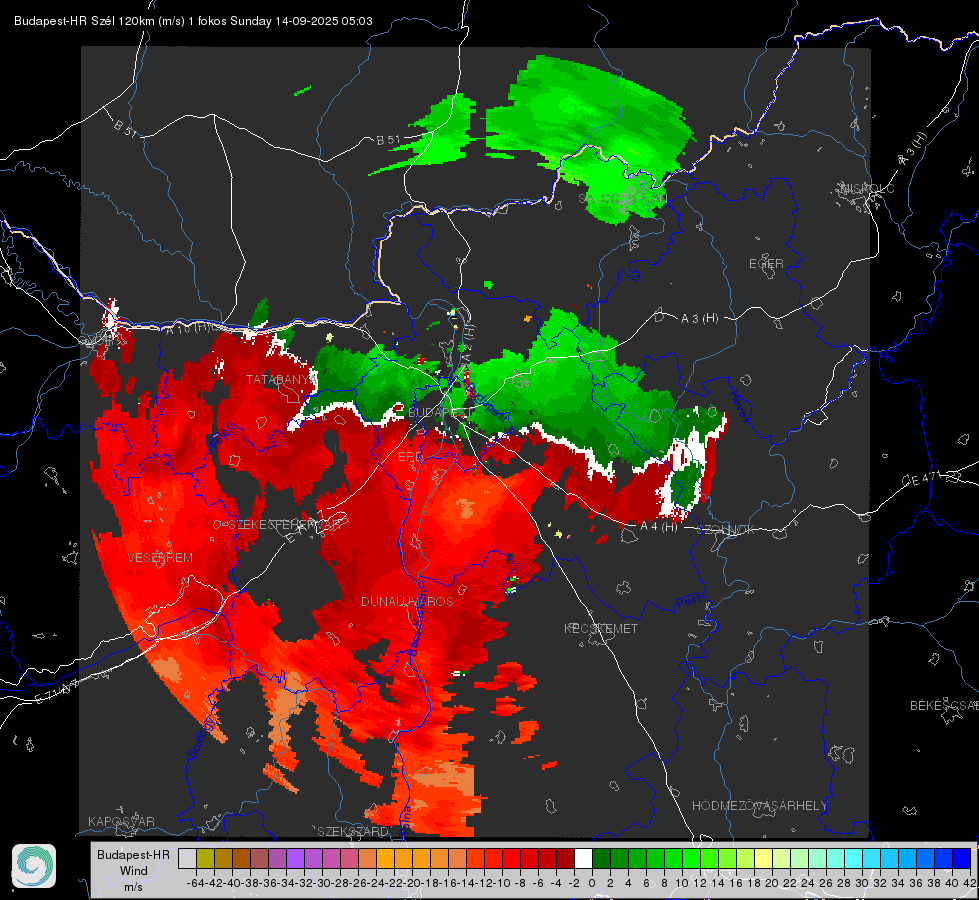Click the Budapest-HR Wind m/s legend title

tap(134, 871)
